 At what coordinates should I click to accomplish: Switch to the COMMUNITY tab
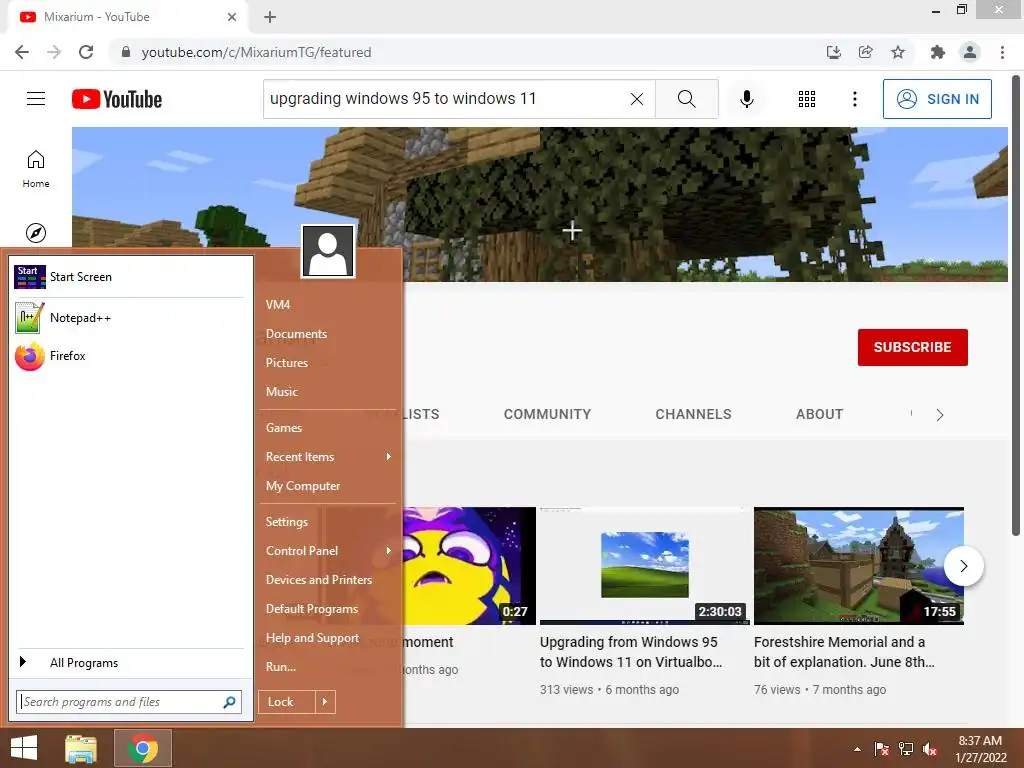(547, 415)
